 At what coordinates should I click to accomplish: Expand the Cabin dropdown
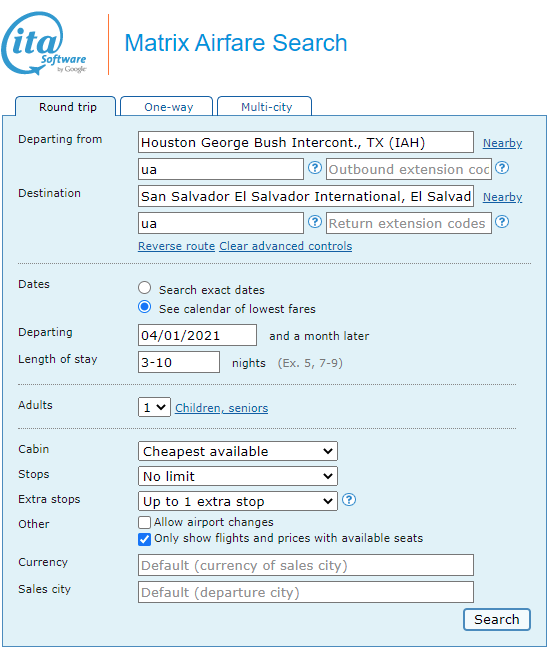[238, 451]
